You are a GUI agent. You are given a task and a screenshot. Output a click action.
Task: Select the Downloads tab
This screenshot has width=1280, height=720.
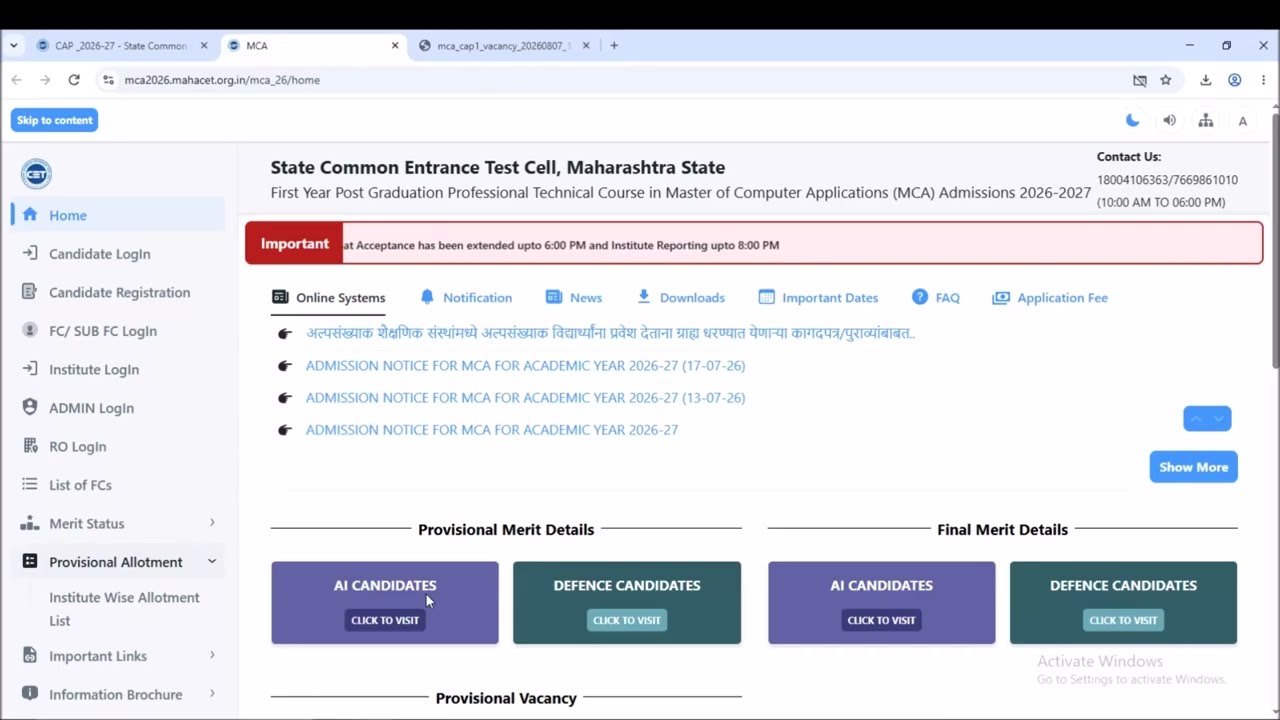(680, 298)
